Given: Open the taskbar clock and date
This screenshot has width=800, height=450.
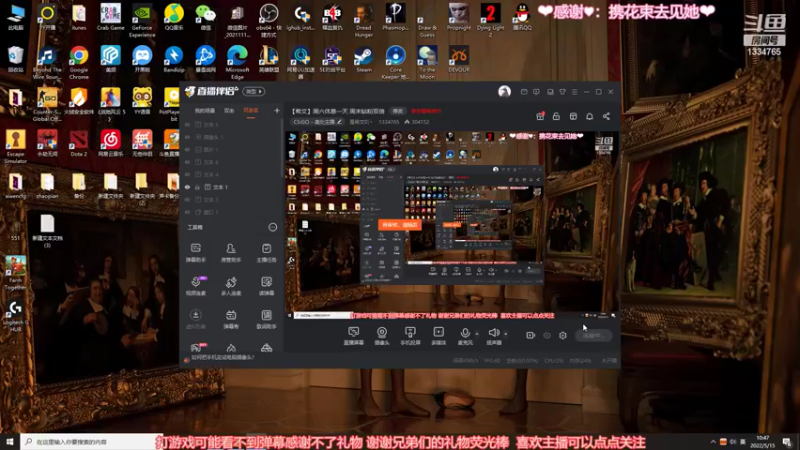Looking at the screenshot, I should [x=763, y=441].
